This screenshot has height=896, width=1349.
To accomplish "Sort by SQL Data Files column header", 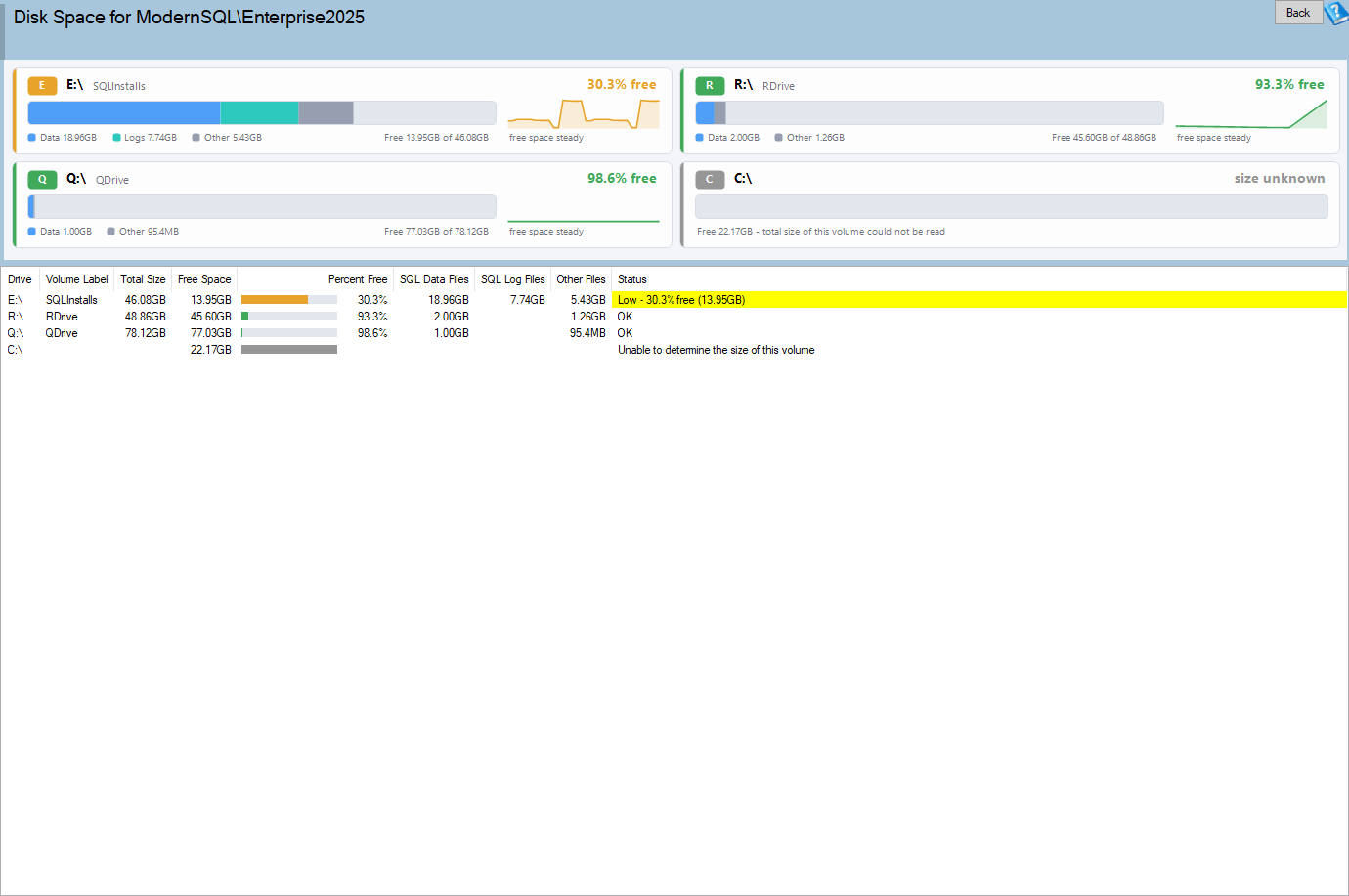I will [434, 279].
